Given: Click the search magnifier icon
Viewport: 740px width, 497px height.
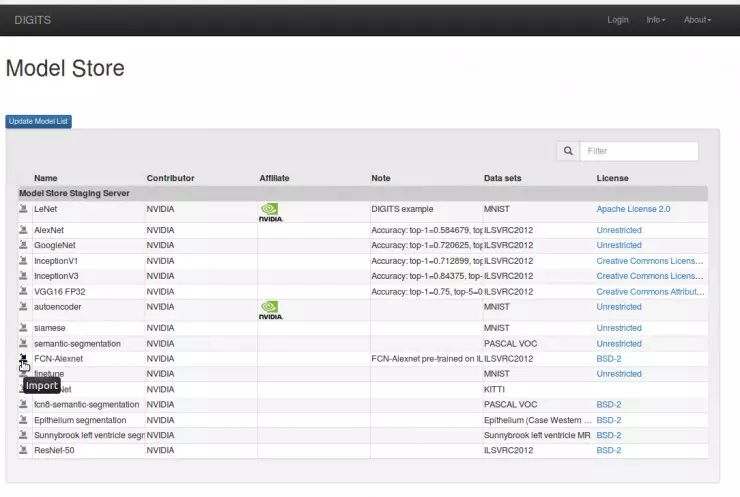Looking at the screenshot, I should pos(568,151).
